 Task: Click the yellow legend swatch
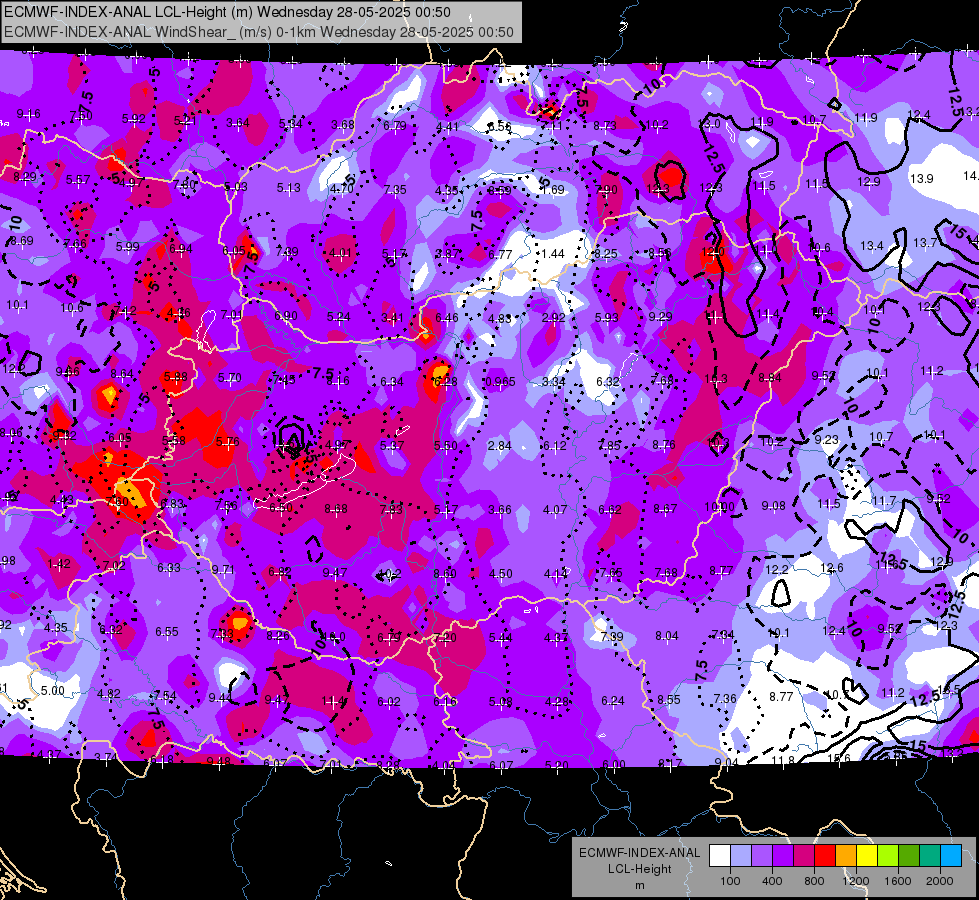click(867, 855)
